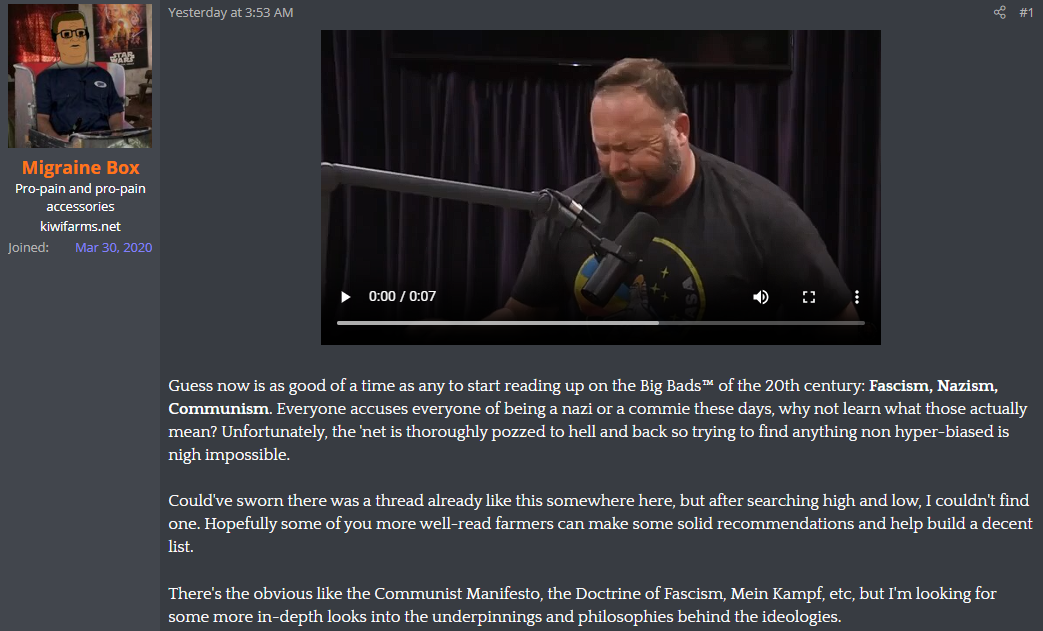Open video more options three-dot menu
Image resolution: width=1043 pixels, height=631 pixels.
(857, 297)
